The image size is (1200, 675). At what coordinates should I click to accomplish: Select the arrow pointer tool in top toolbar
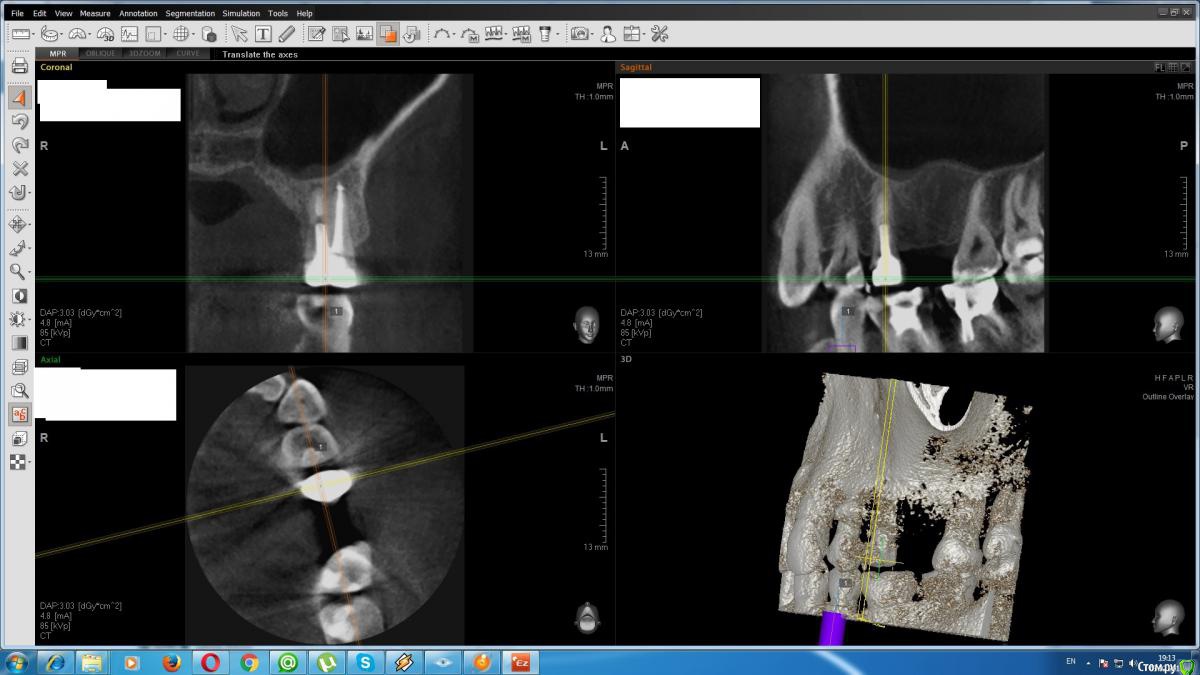click(238, 34)
